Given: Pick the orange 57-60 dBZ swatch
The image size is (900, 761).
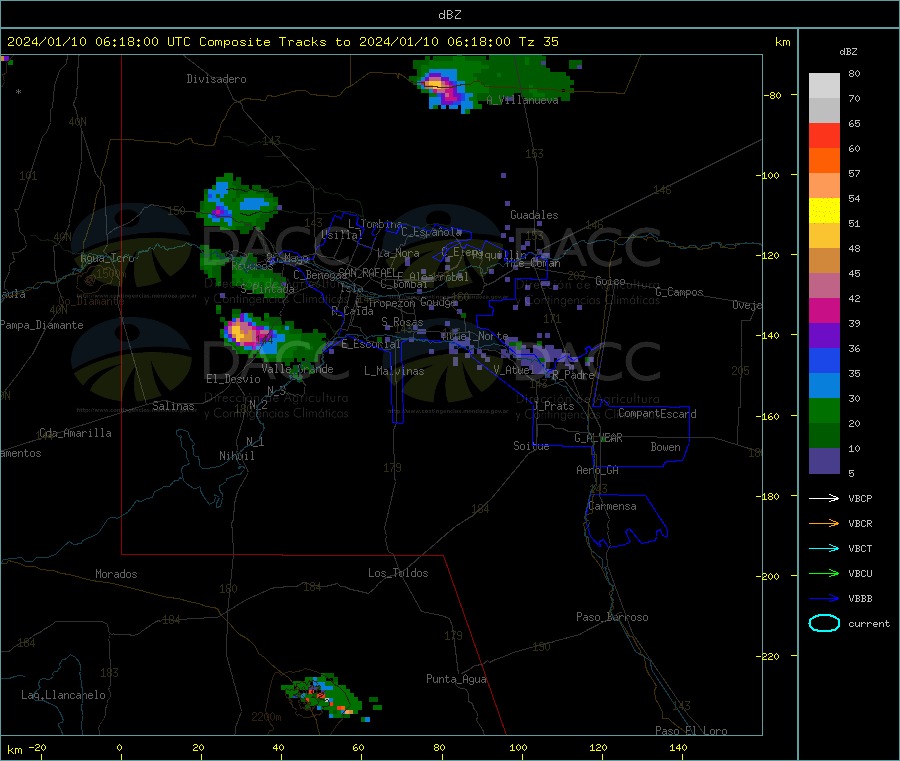Looking at the screenshot, I should pyautogui.click(x=824, y=161).
